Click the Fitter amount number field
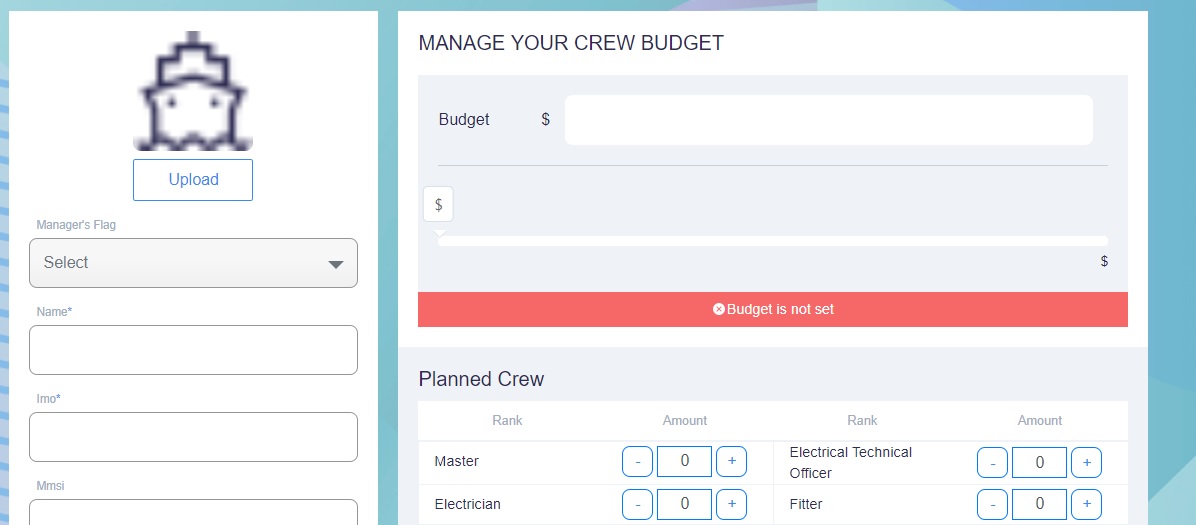 coord(1039,504)
